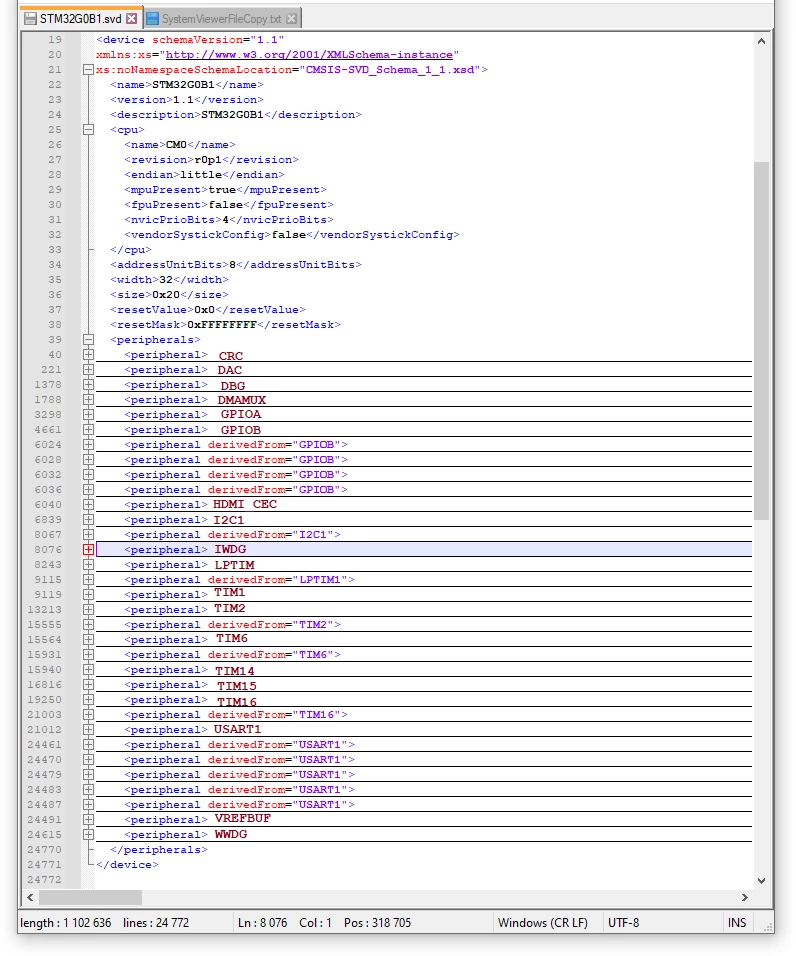
Task: Switch to the SystemViewerFileCopy.txt tab
Action: 222,19
